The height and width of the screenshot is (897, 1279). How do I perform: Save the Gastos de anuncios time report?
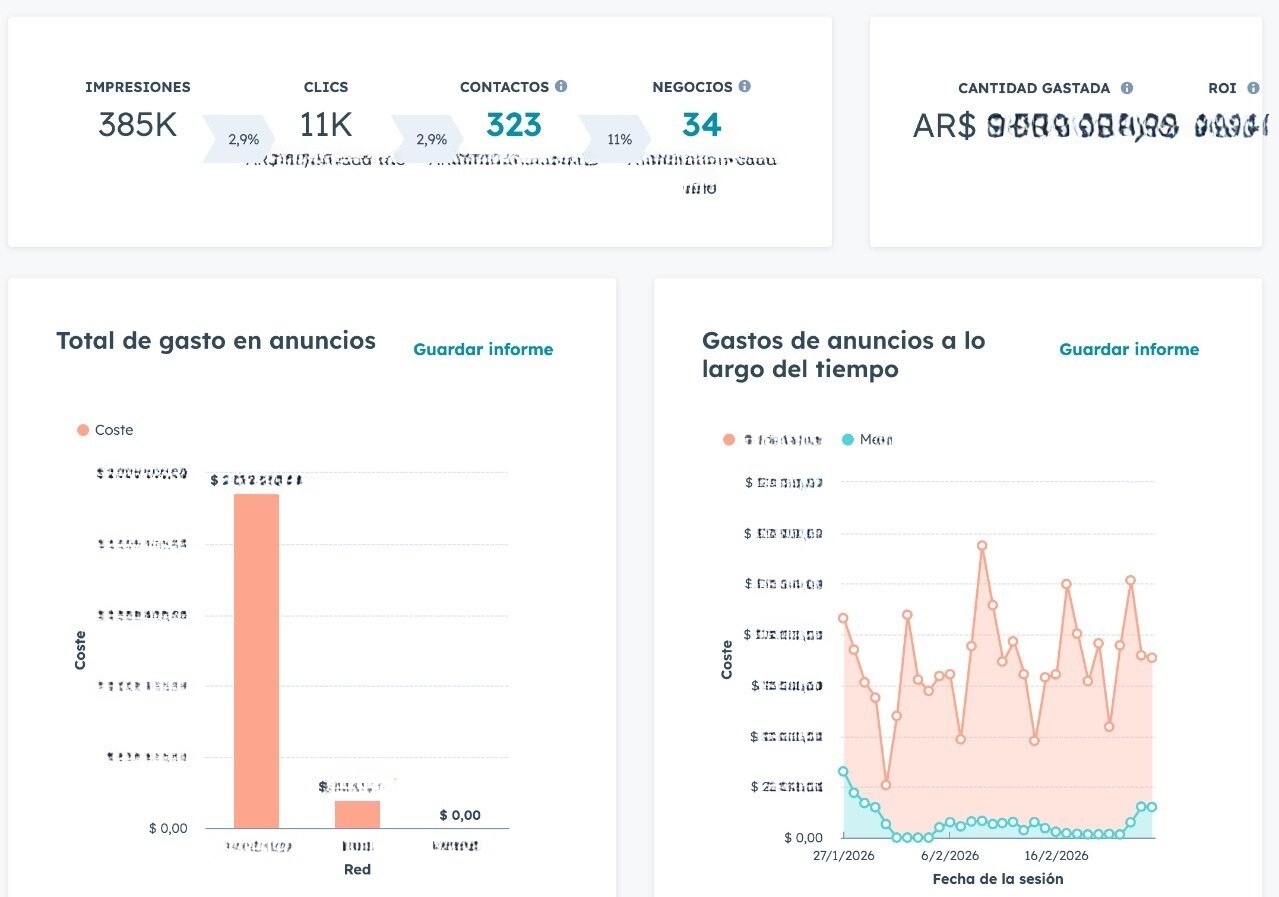1129,349
